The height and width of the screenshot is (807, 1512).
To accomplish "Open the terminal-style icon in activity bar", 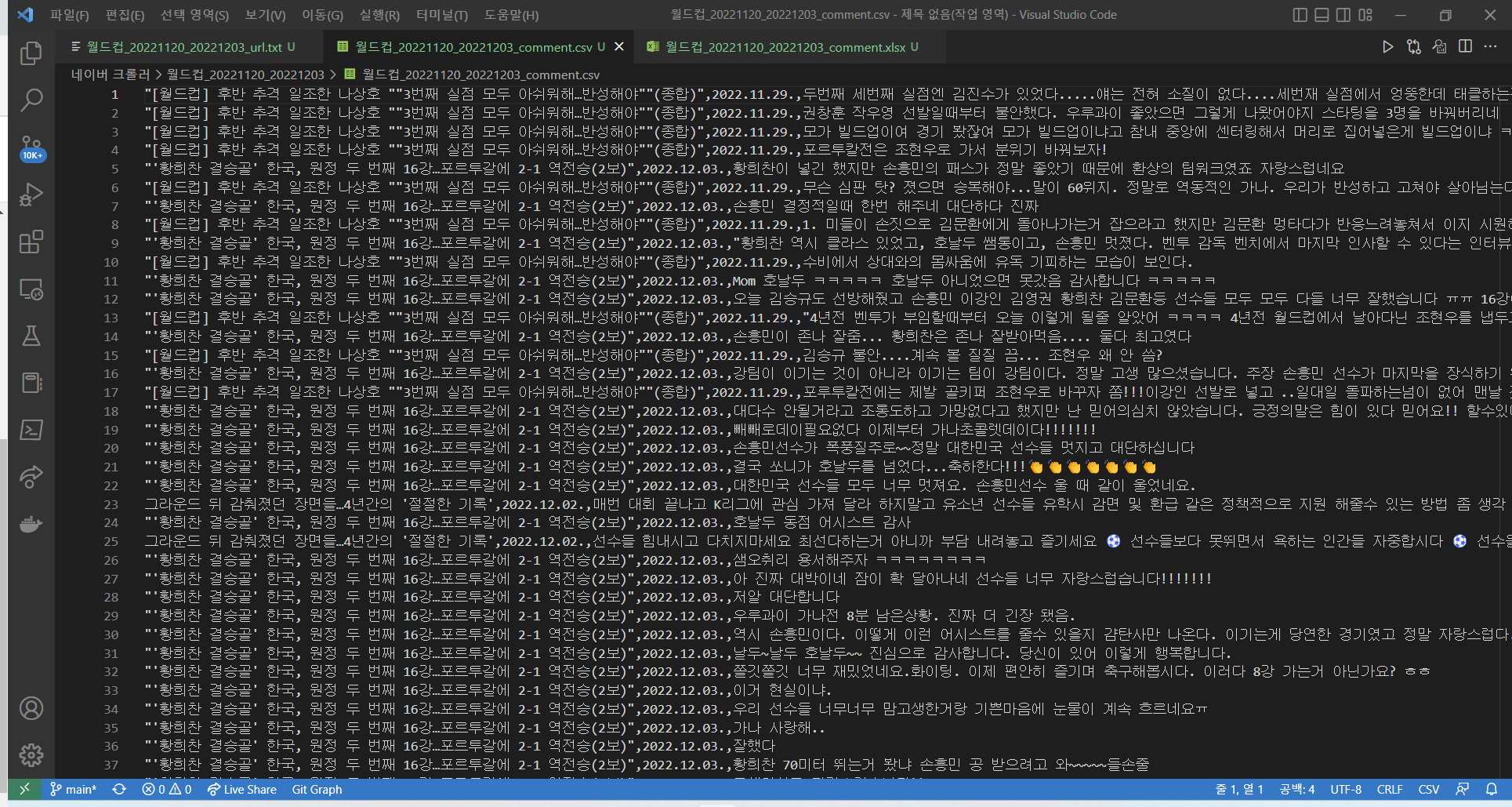I will click(x=31, y=430).
